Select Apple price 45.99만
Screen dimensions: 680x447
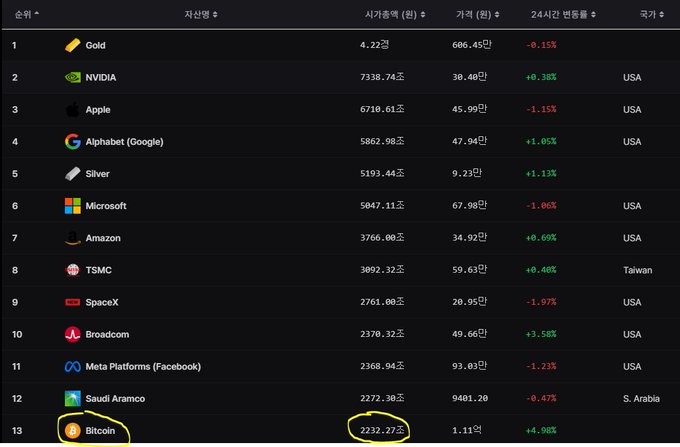(x=470, y=109)
